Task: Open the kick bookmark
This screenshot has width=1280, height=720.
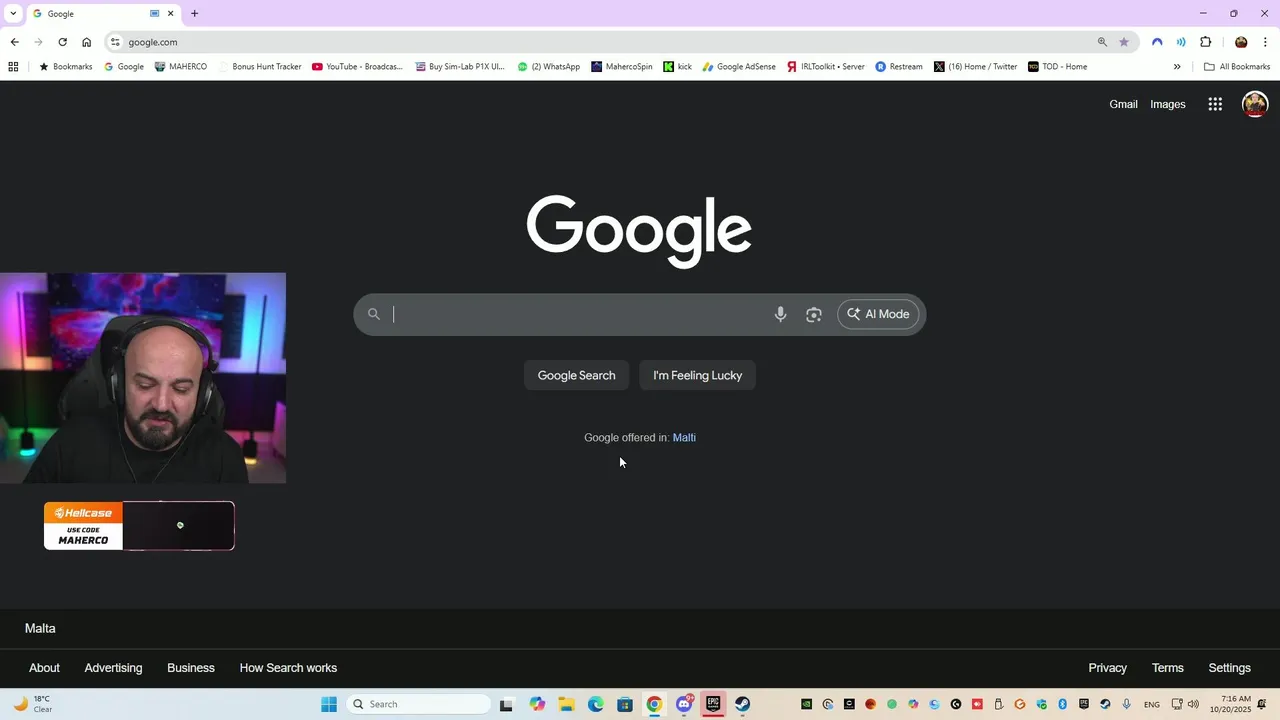Action: (678, 67)
